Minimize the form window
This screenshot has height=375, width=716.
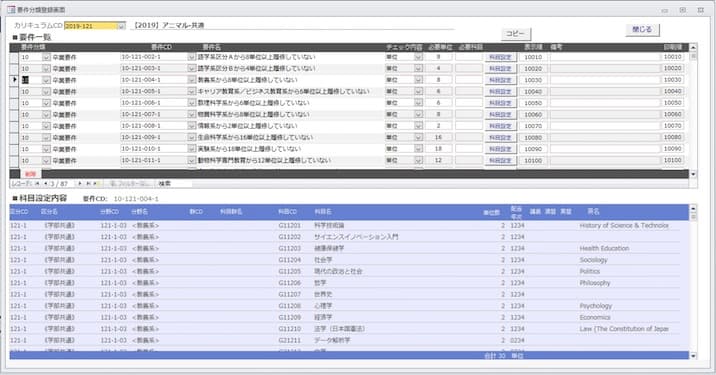665,10
